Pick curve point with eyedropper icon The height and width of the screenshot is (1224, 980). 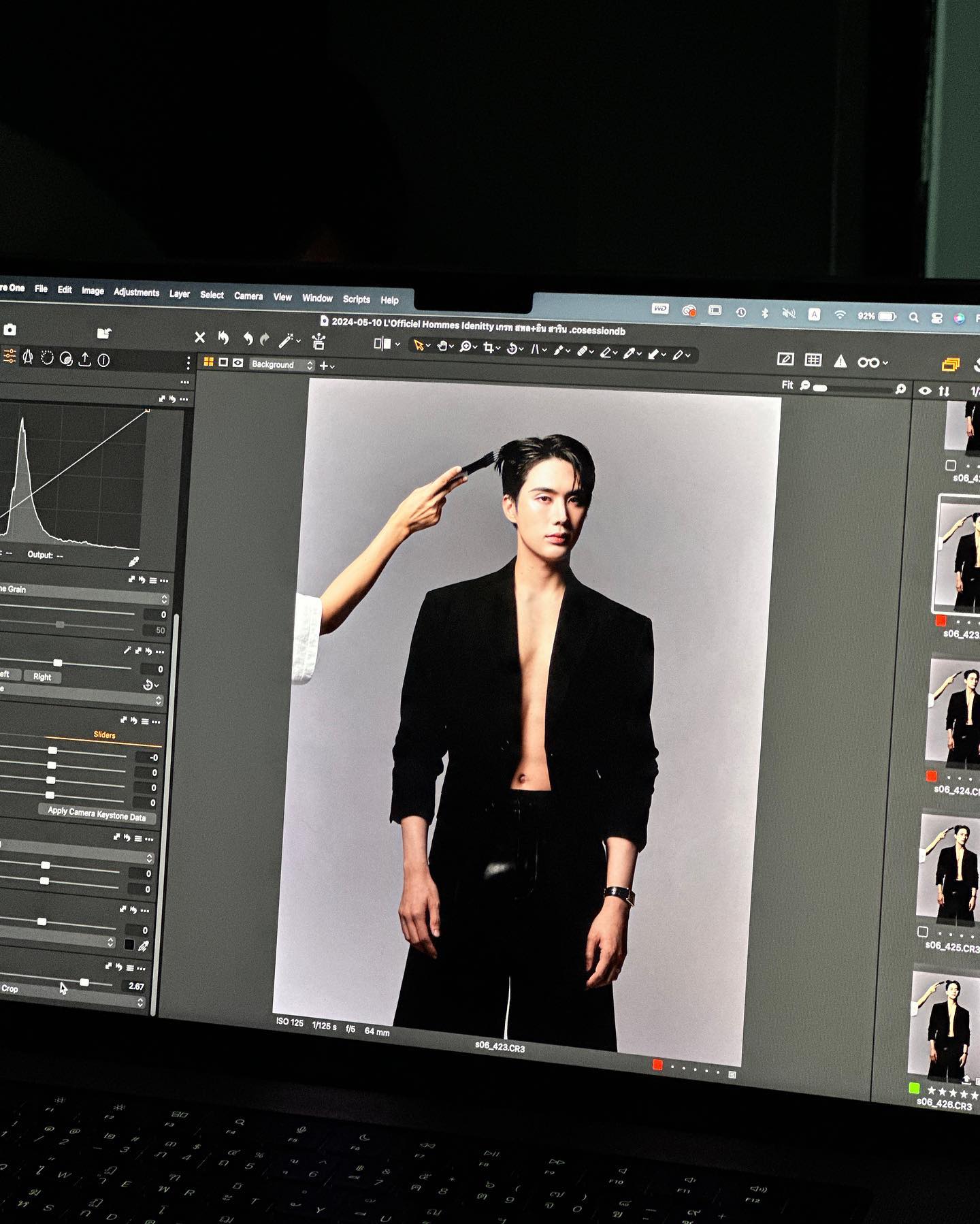click(133, 562)
